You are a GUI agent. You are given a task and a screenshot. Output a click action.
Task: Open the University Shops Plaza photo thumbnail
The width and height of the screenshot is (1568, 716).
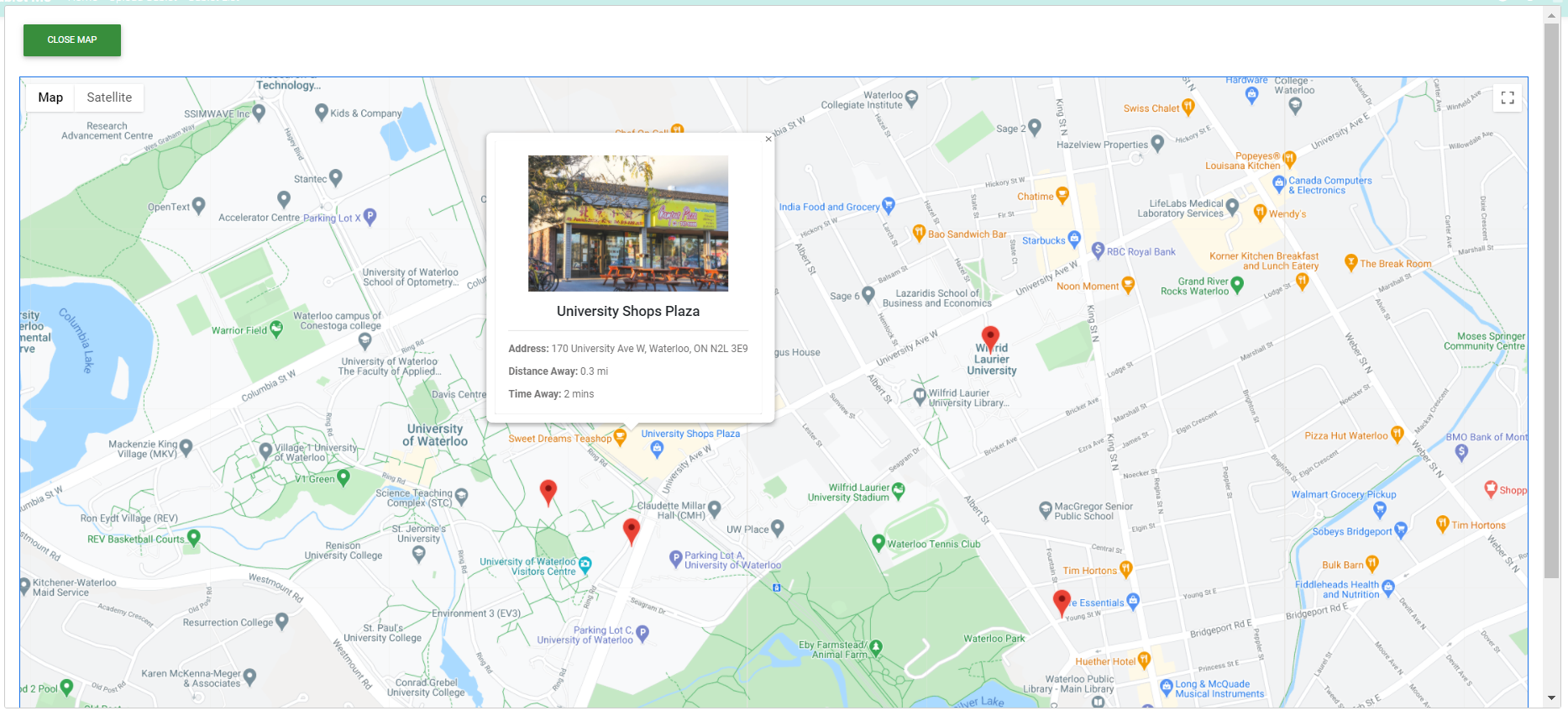pyautogui.click(x=628, y=224)
